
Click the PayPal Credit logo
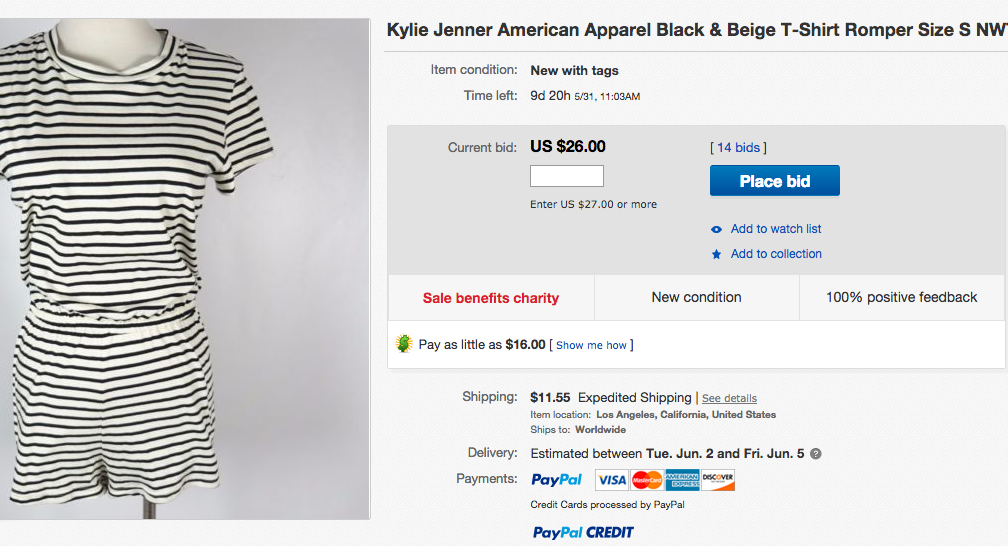click(x=583, y=532)
